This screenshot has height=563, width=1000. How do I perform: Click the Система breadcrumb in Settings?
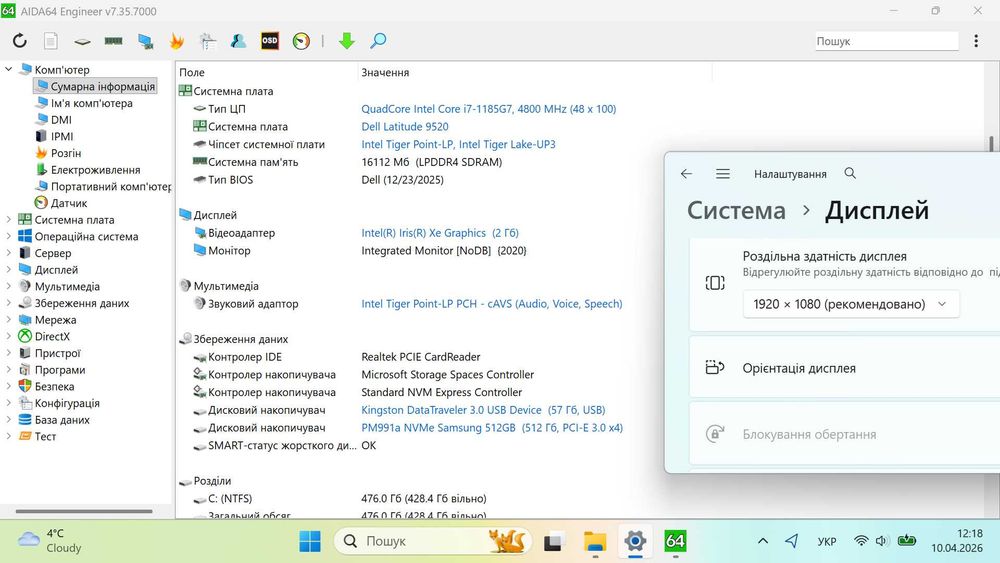point(737,210)
